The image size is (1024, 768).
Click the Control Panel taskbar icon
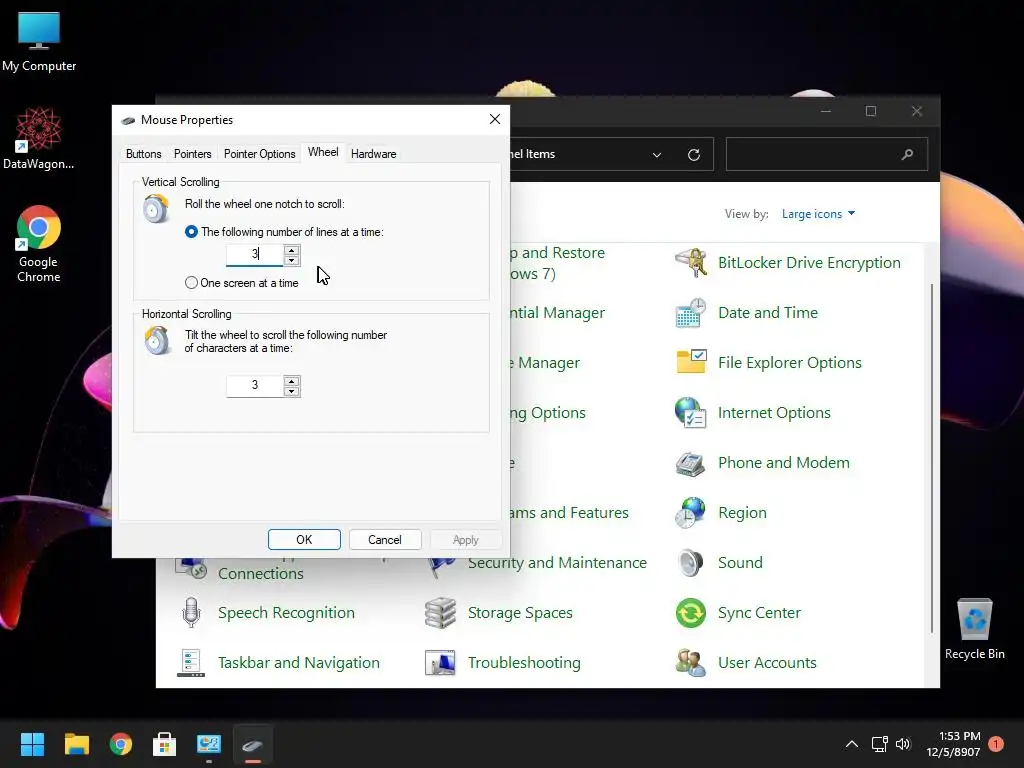coord(209,744)
